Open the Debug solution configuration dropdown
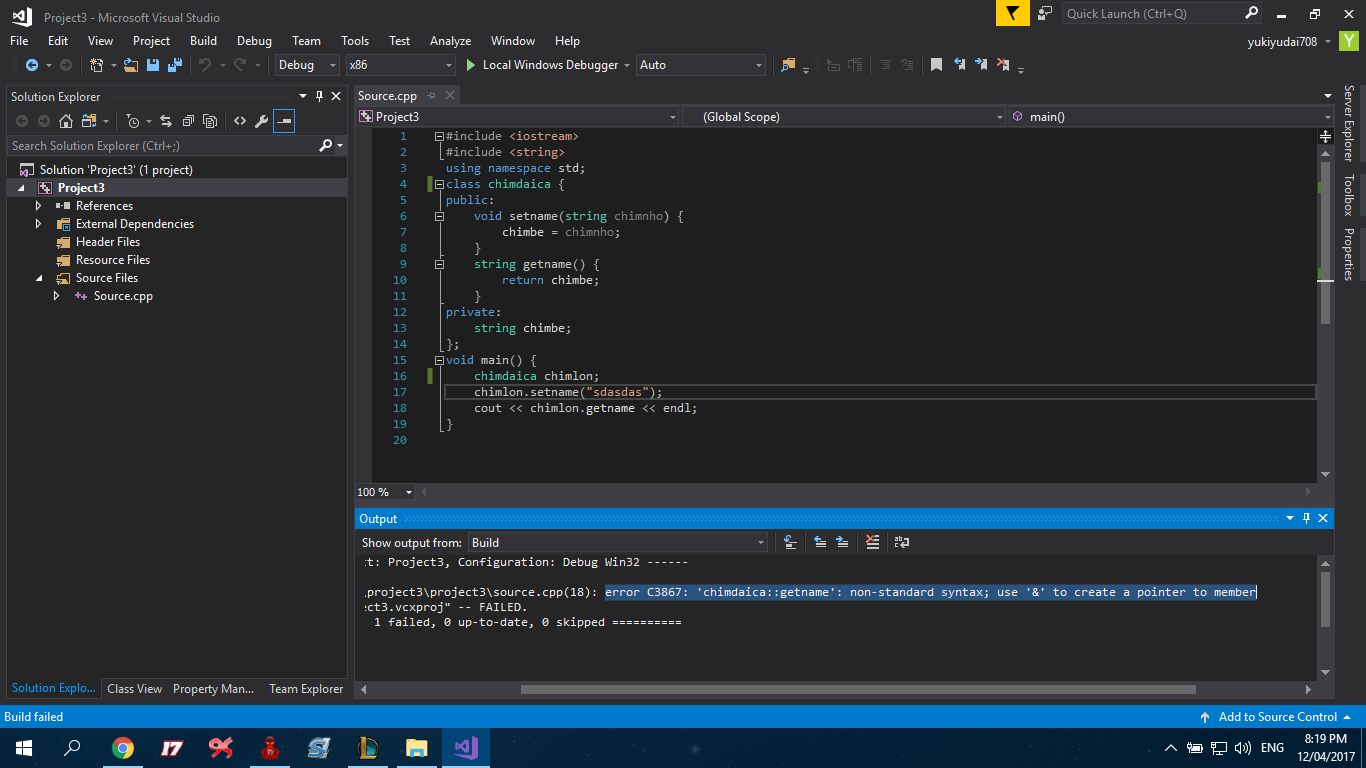The image size is (1366, 768). click(x=307, y=65)
